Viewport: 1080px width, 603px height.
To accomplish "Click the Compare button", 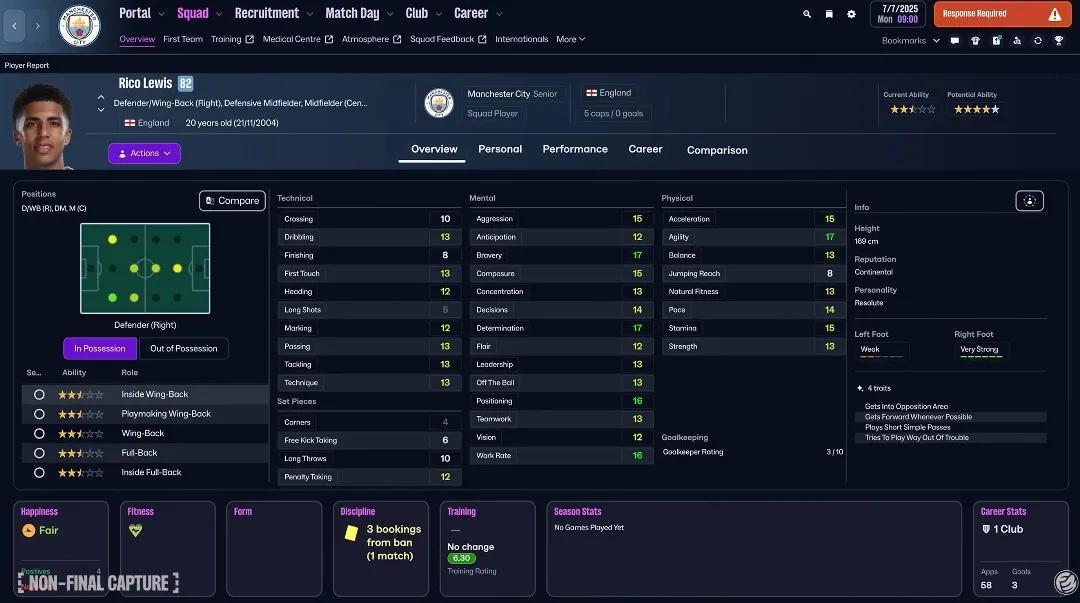I will coord(232,201).
